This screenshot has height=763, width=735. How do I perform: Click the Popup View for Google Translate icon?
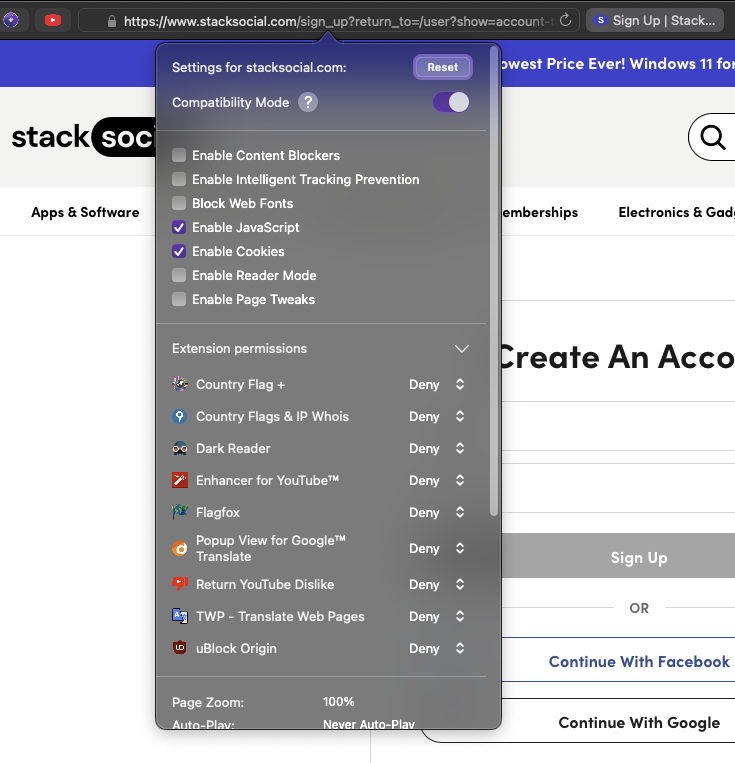click(x=180, y=548)
